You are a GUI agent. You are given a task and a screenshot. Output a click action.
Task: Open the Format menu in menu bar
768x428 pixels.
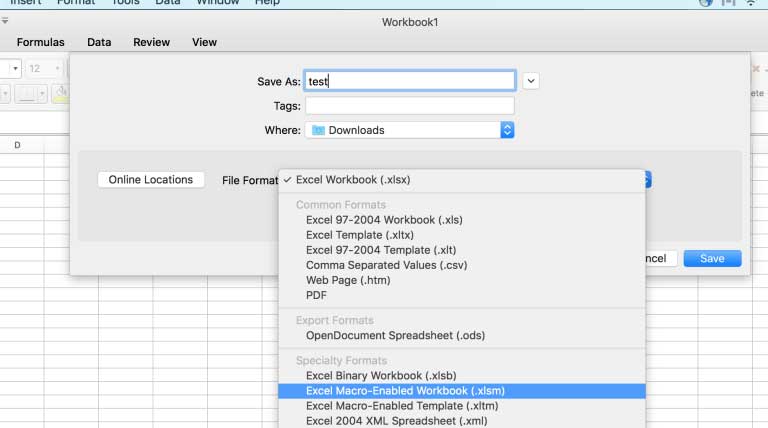[x=76, y=2]
